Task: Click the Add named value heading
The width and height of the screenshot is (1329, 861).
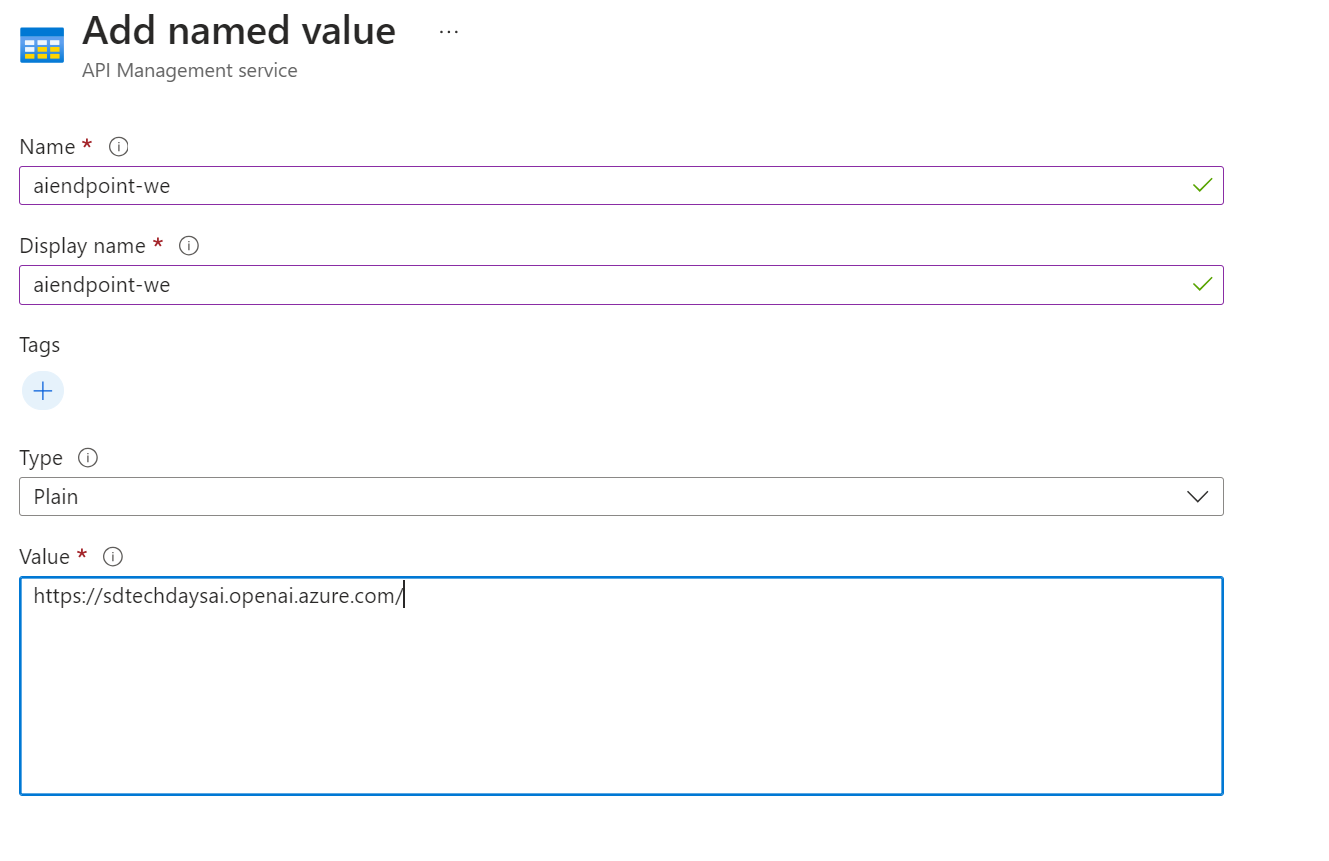Action: (x=239, y=31)
